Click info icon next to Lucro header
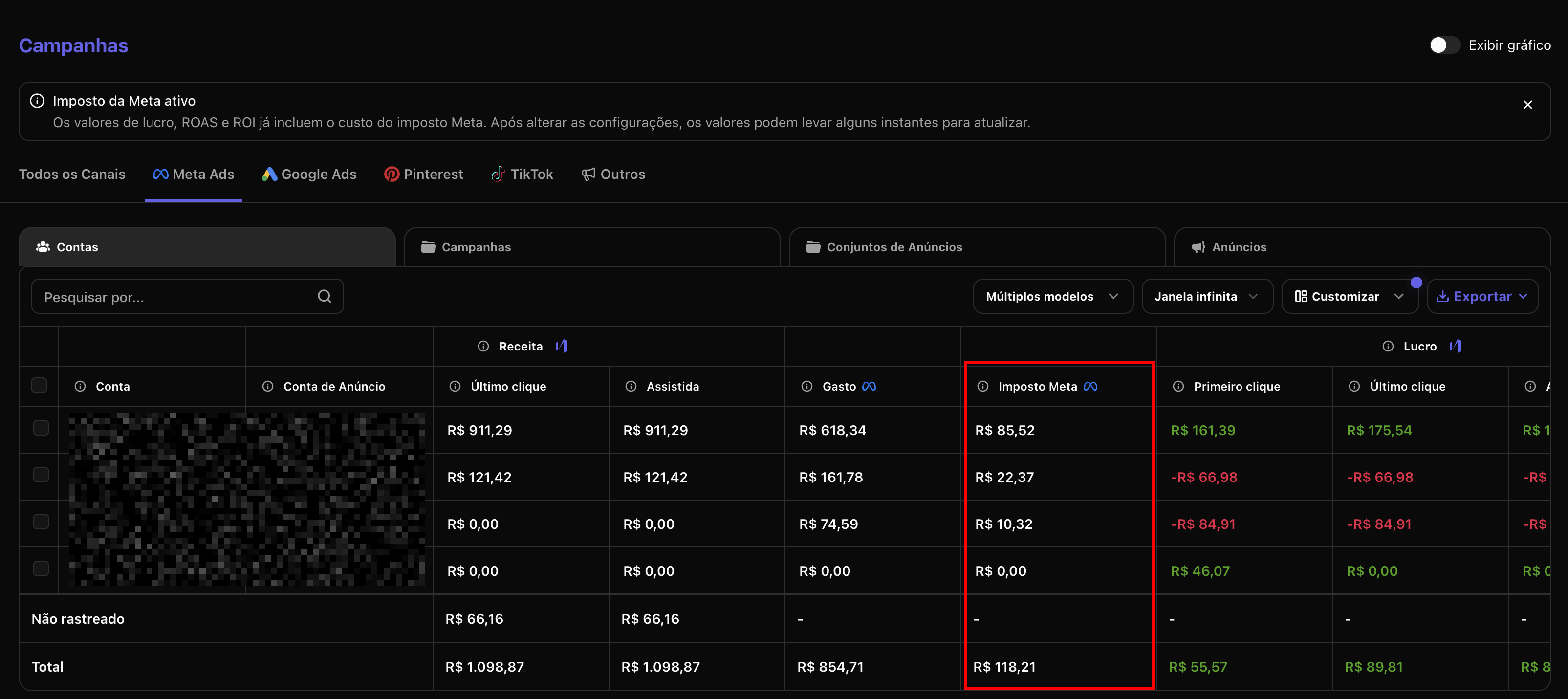1568x699 pixels. pyautogui.click(x=1387, y=346)
